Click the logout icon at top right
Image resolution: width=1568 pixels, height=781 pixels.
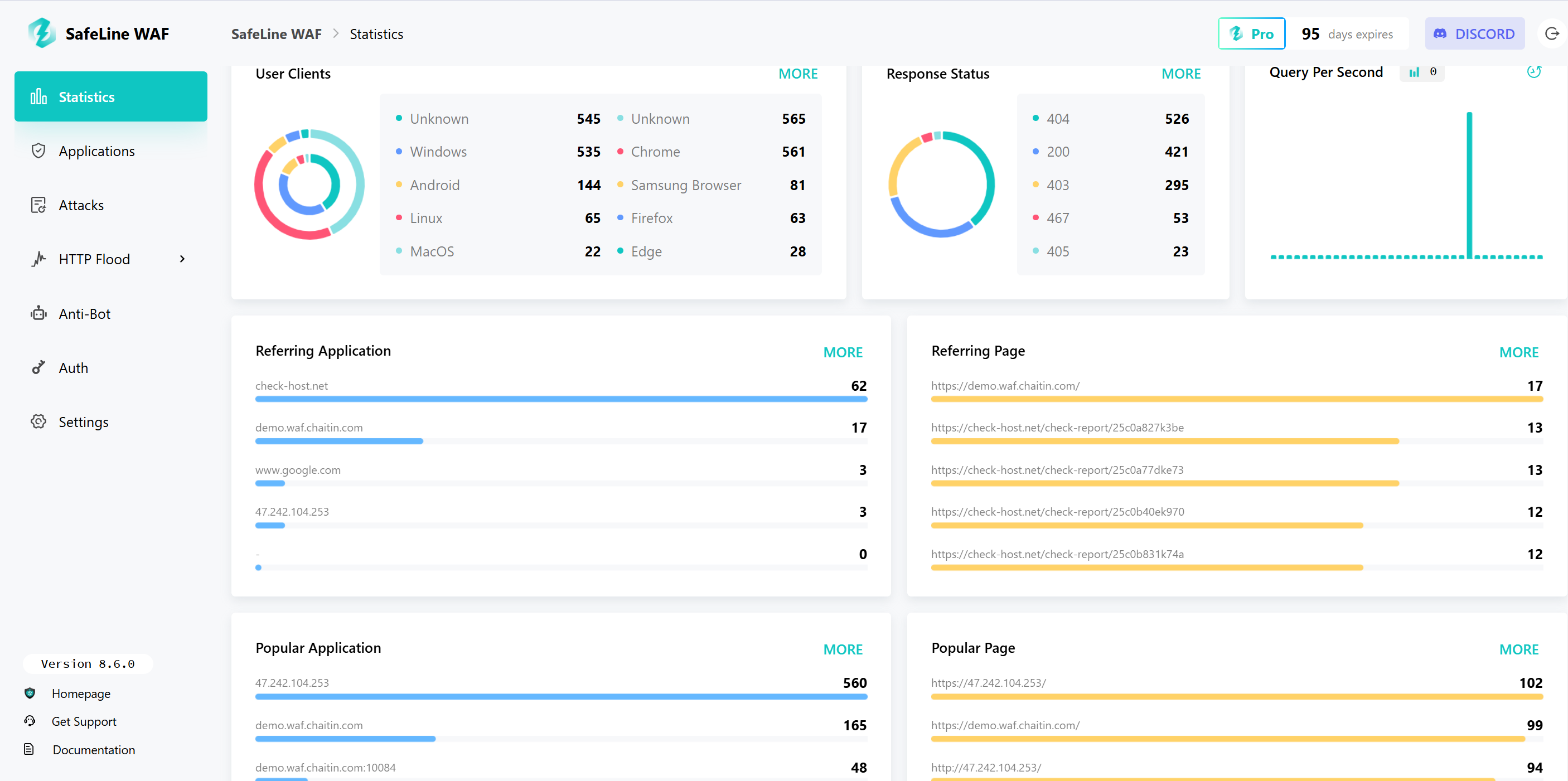click(1552, 33)
